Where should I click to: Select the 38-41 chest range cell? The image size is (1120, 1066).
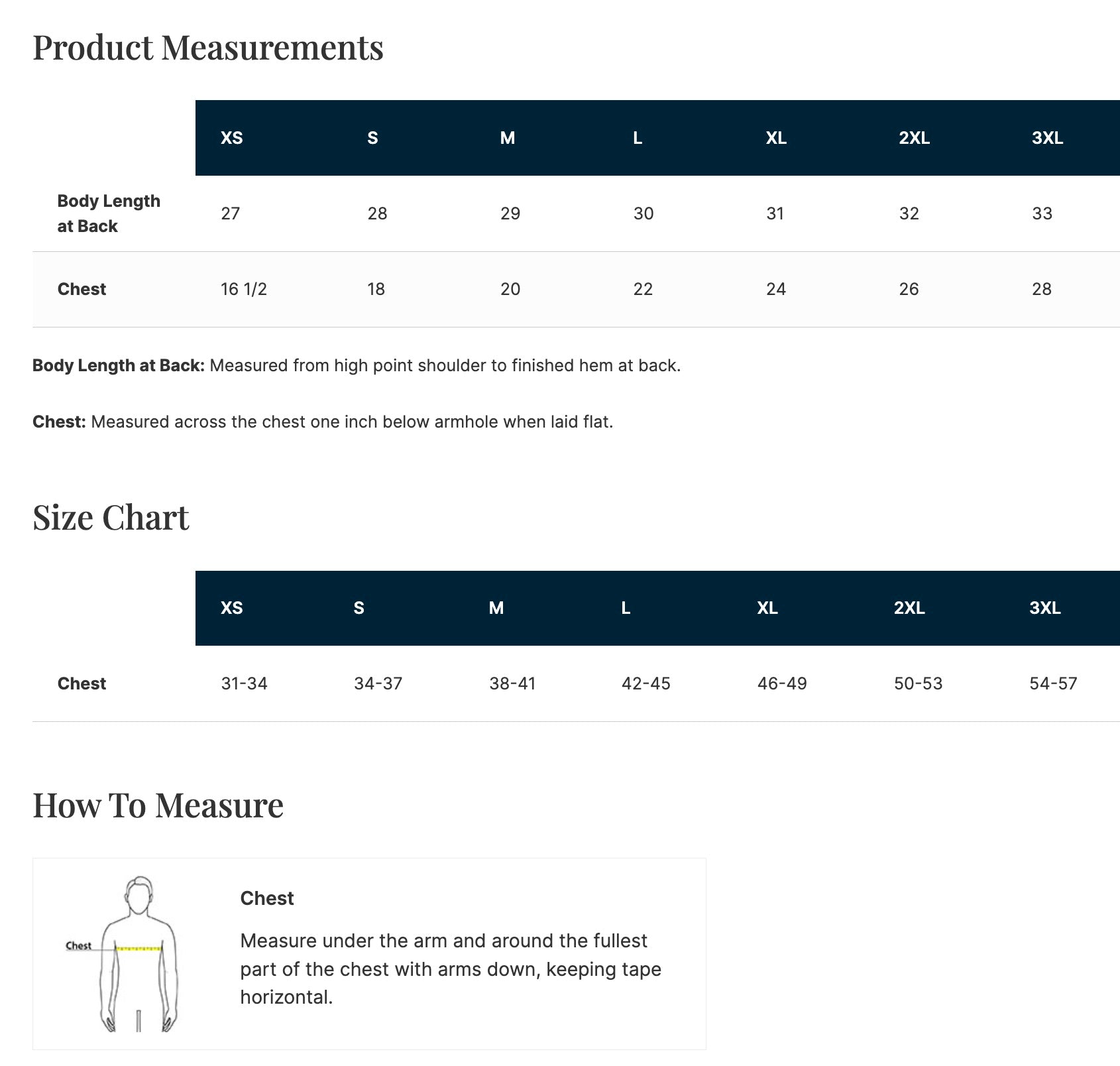(x=512, y=683)
